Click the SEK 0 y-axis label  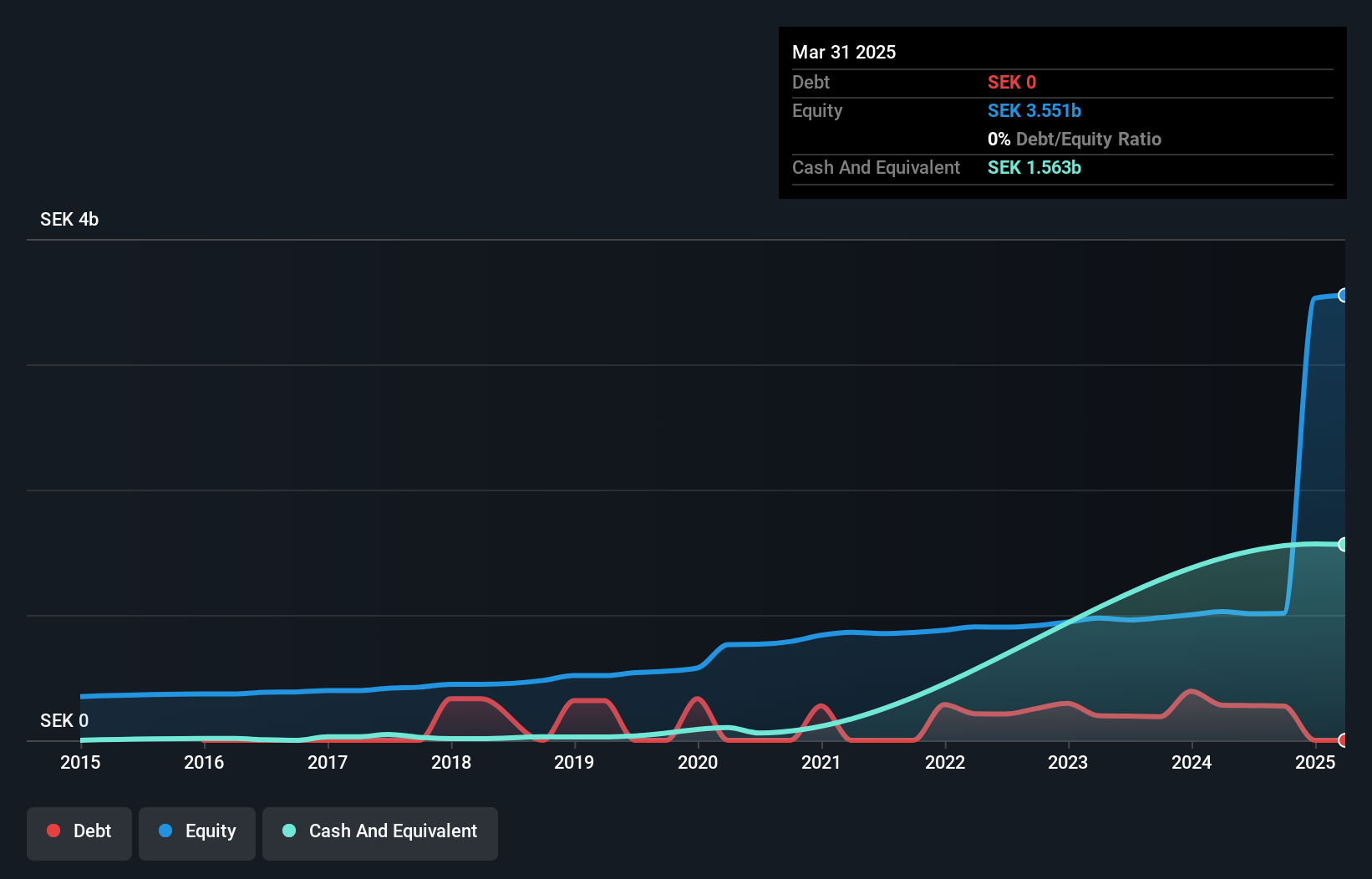point(64,720)
